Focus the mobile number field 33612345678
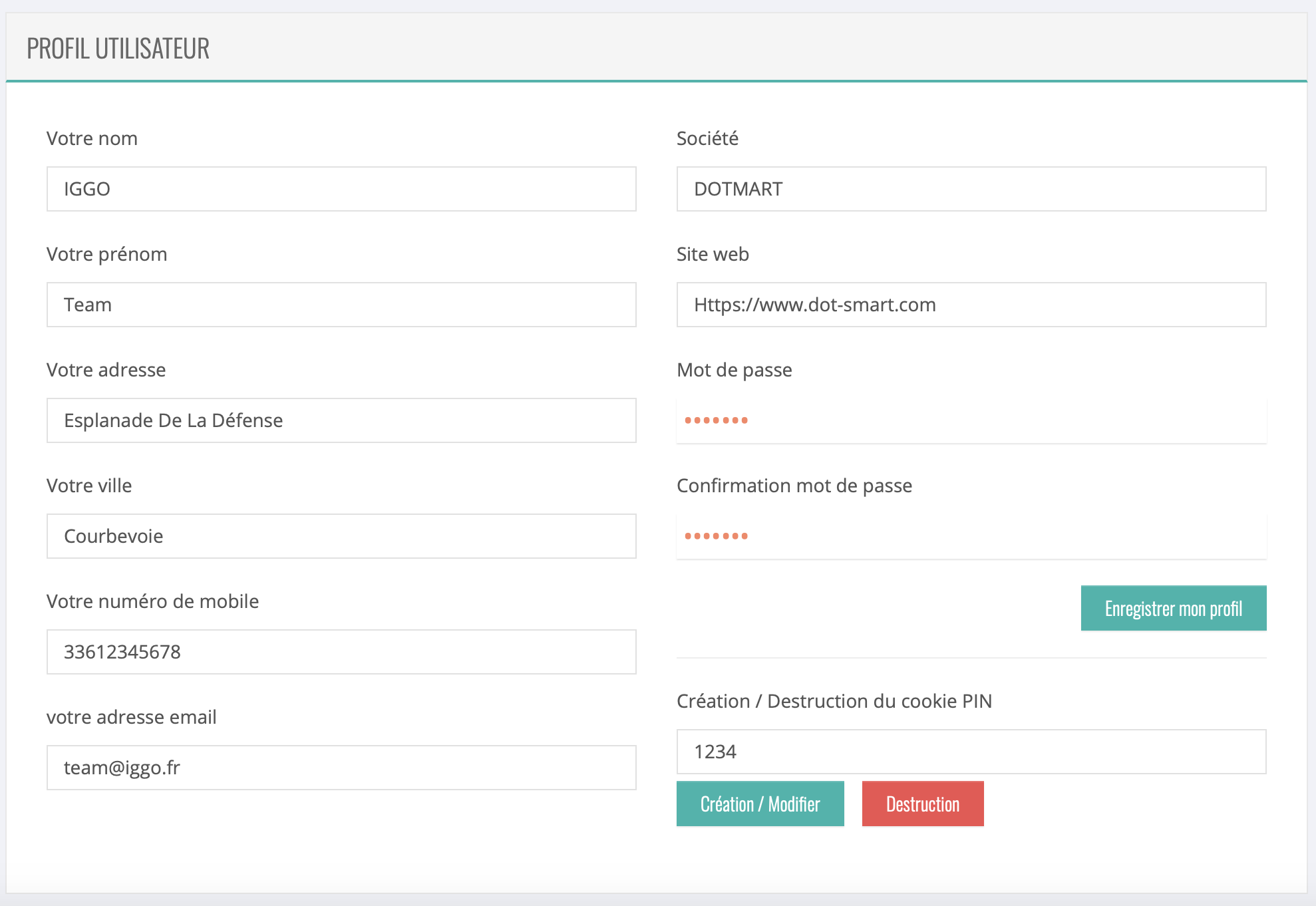Viewport: 1316px width, 906px height. [341, 652]
